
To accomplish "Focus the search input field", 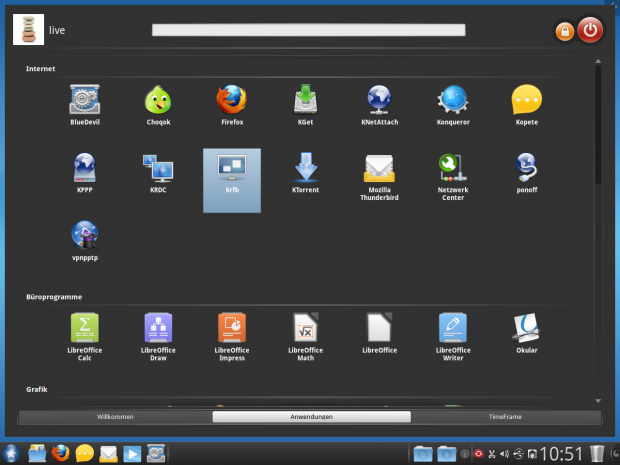I will 308,30.
